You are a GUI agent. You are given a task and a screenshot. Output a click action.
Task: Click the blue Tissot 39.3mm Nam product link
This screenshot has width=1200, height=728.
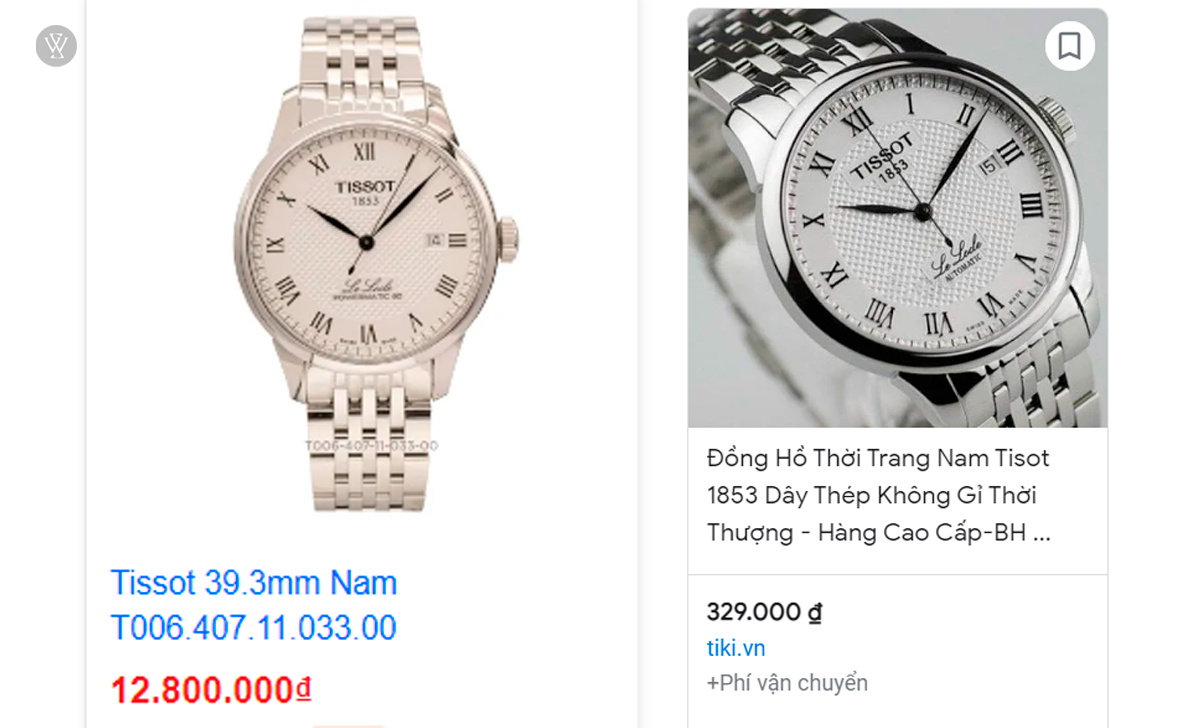pos(252,583)
